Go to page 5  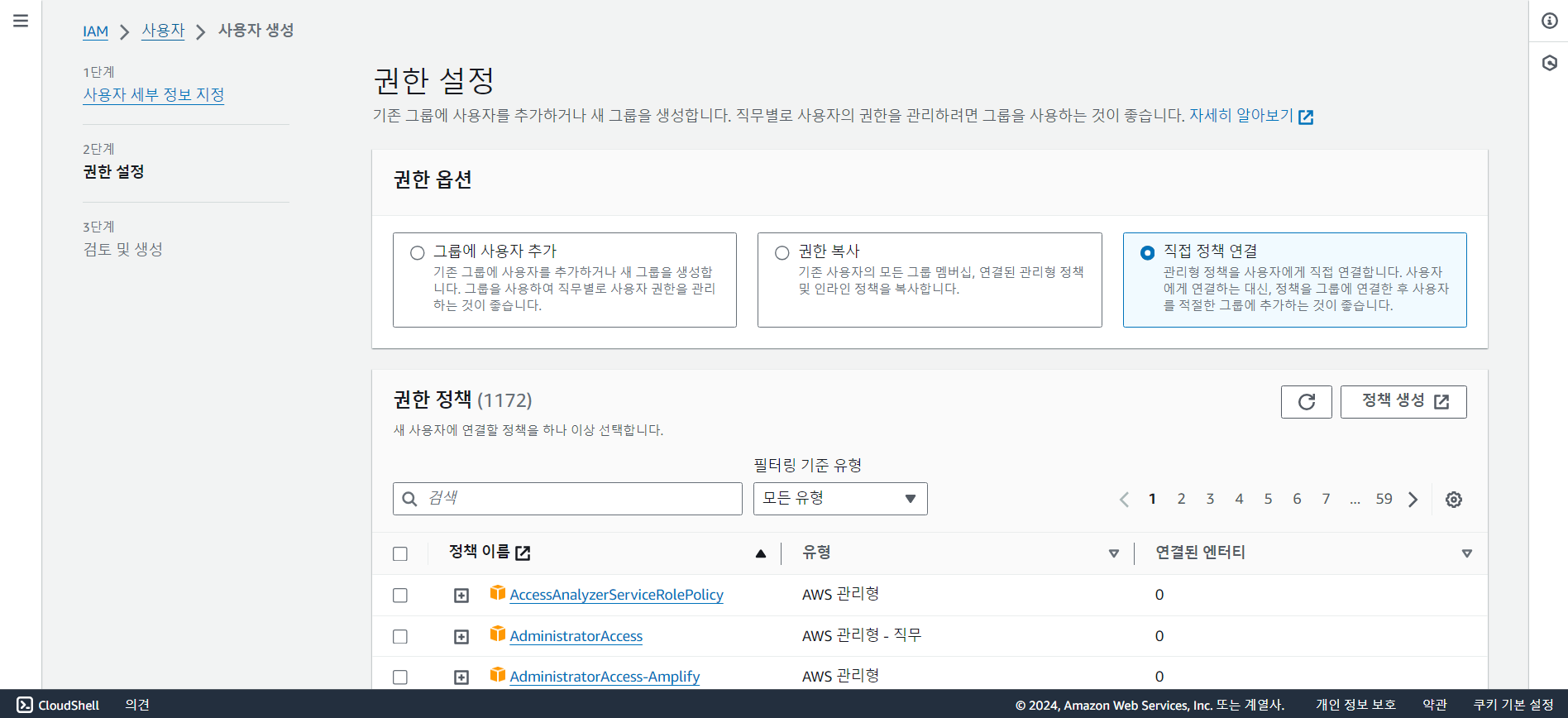[x=1268, y=499]
